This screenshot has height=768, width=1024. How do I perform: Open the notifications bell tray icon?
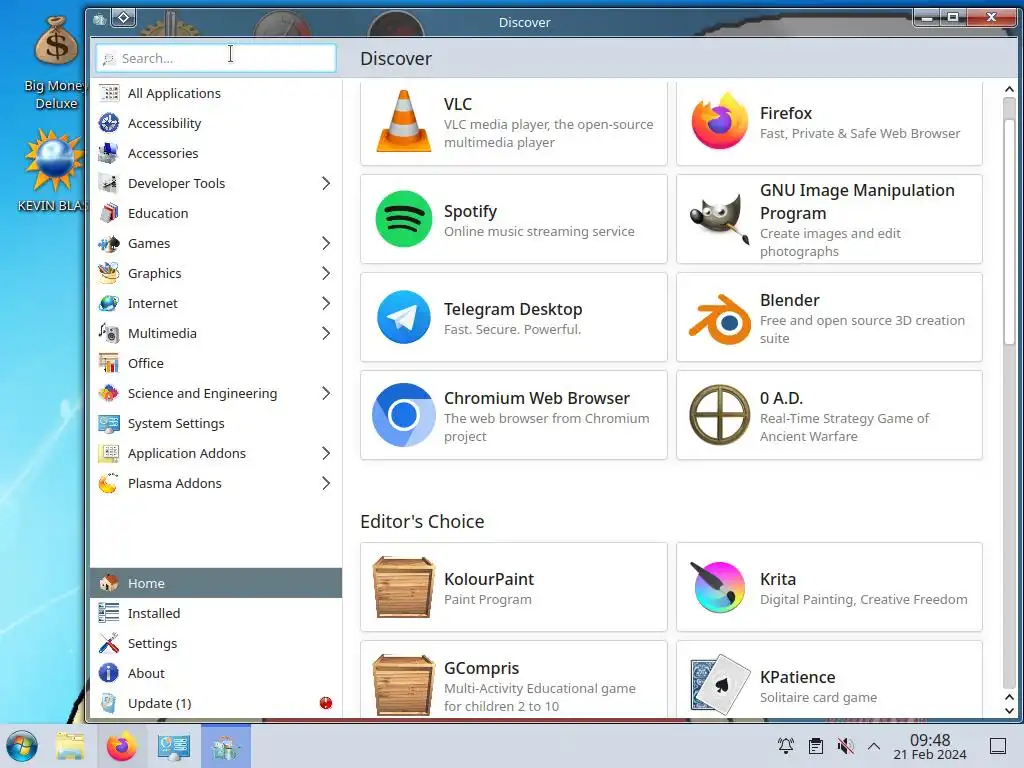click(786, 746)
